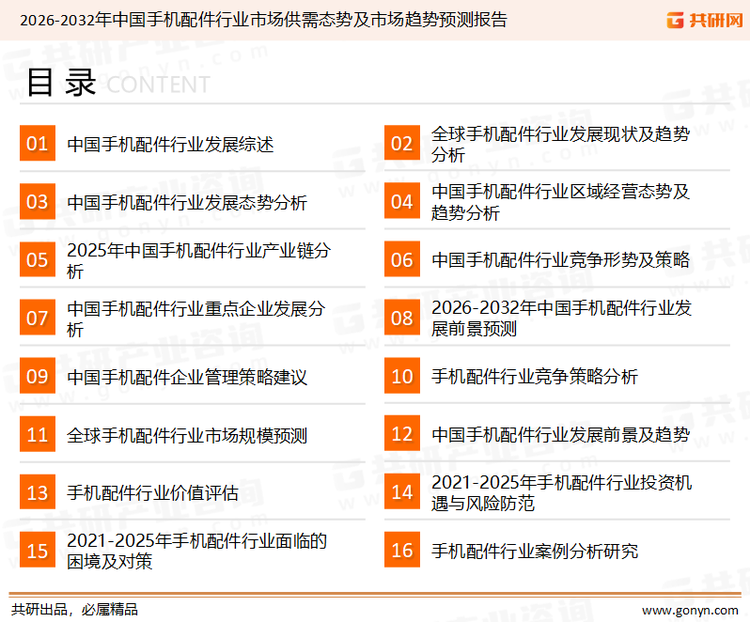The height and width of the screenshot is (622, 750).
Task: Open chapter 中国手机配件行业区域经营态势及趋势分析
Action: [x=561, y=202]
